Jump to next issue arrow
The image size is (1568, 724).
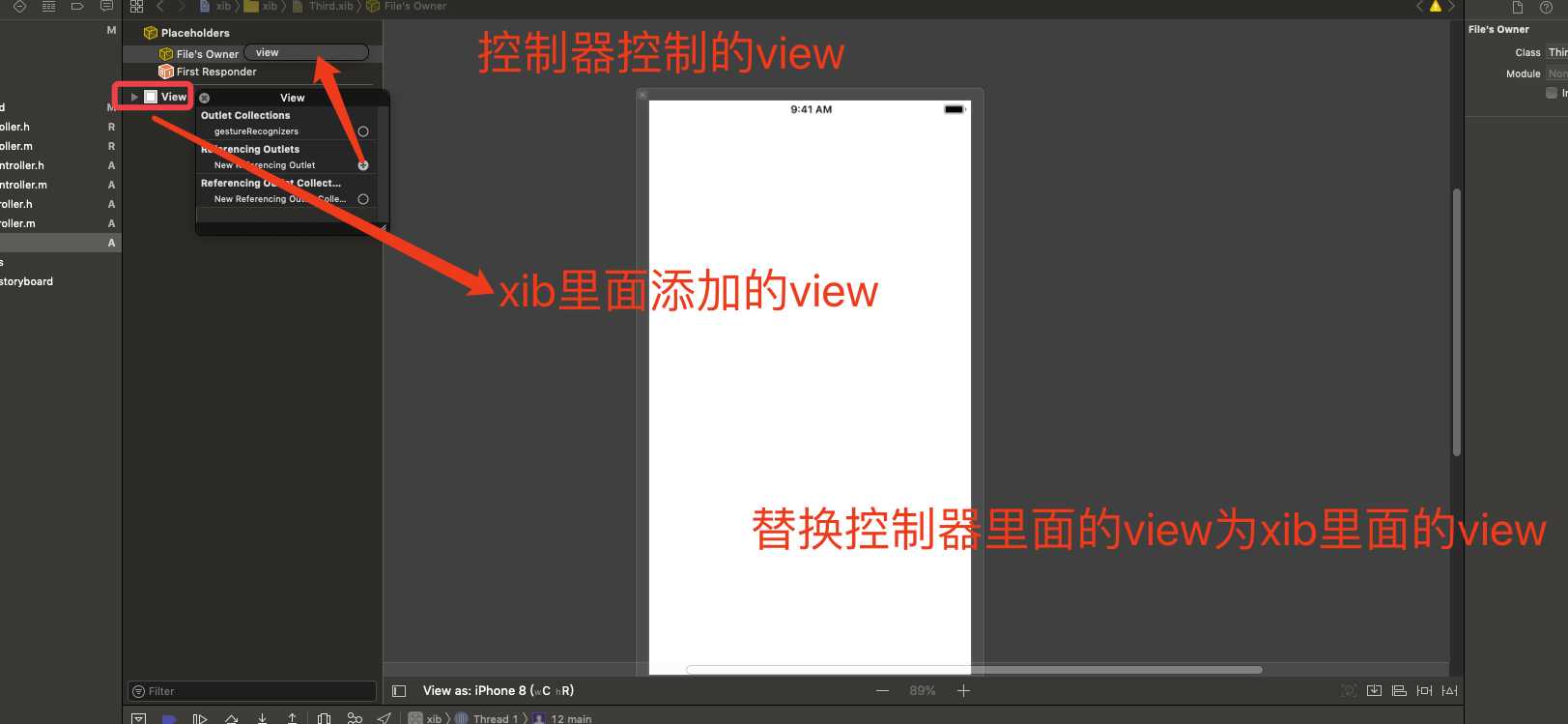click(x=1450, y=6)
